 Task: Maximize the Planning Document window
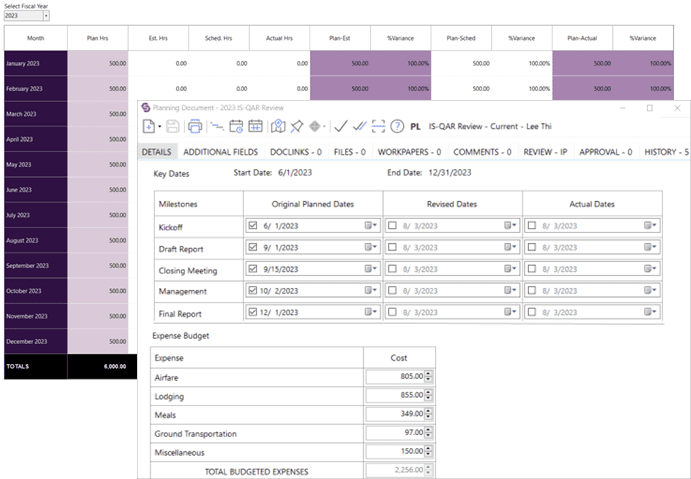[x=650, y=108]
